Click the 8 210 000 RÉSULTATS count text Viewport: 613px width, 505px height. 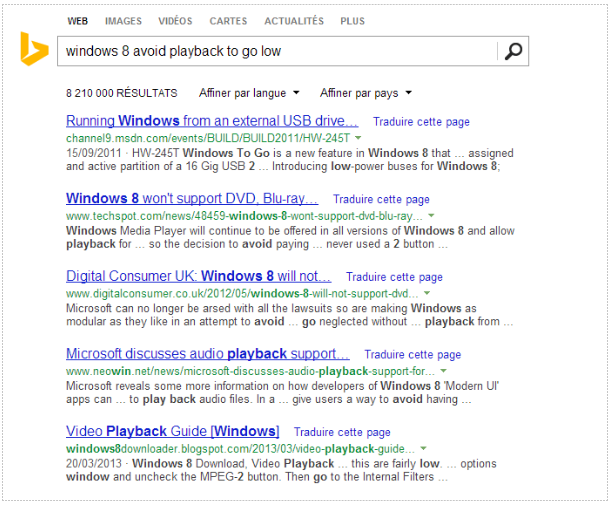[x=122, y=93]
